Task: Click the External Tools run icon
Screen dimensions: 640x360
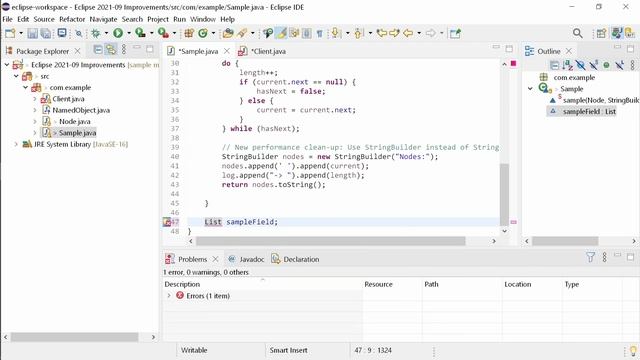Action: click(163, 33)
